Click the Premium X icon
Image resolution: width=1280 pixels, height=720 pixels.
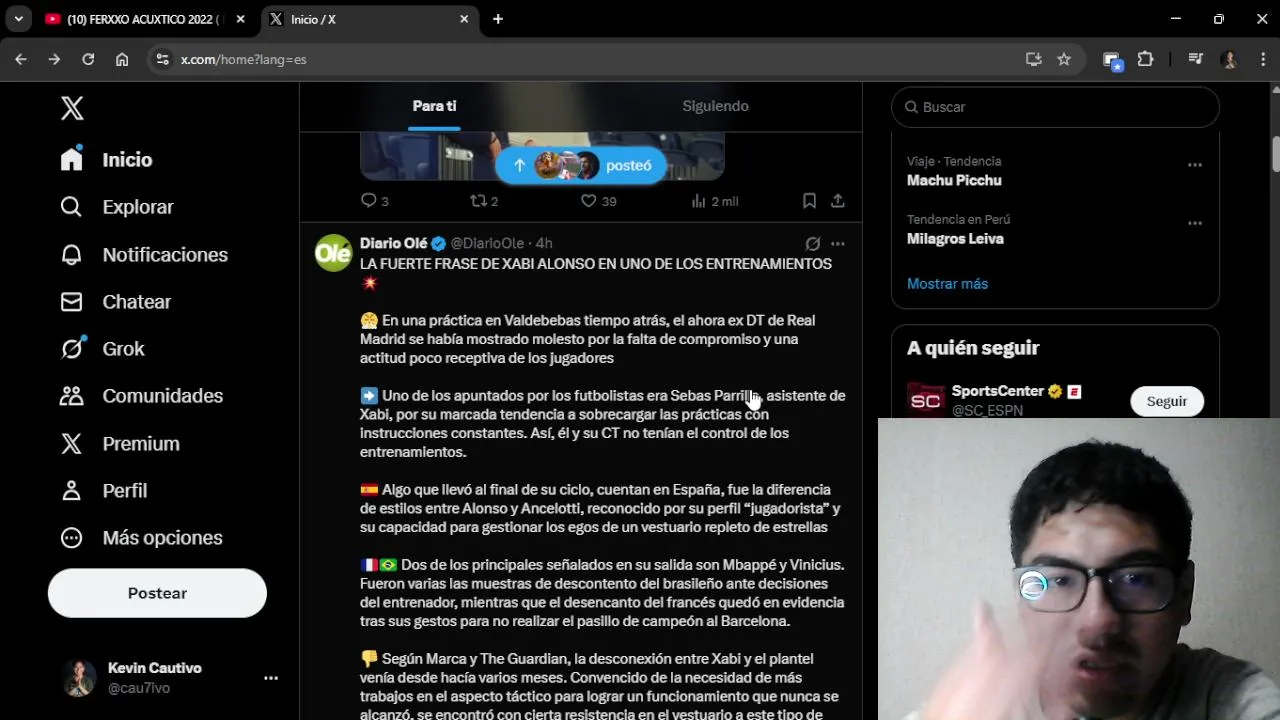point(71,444)
